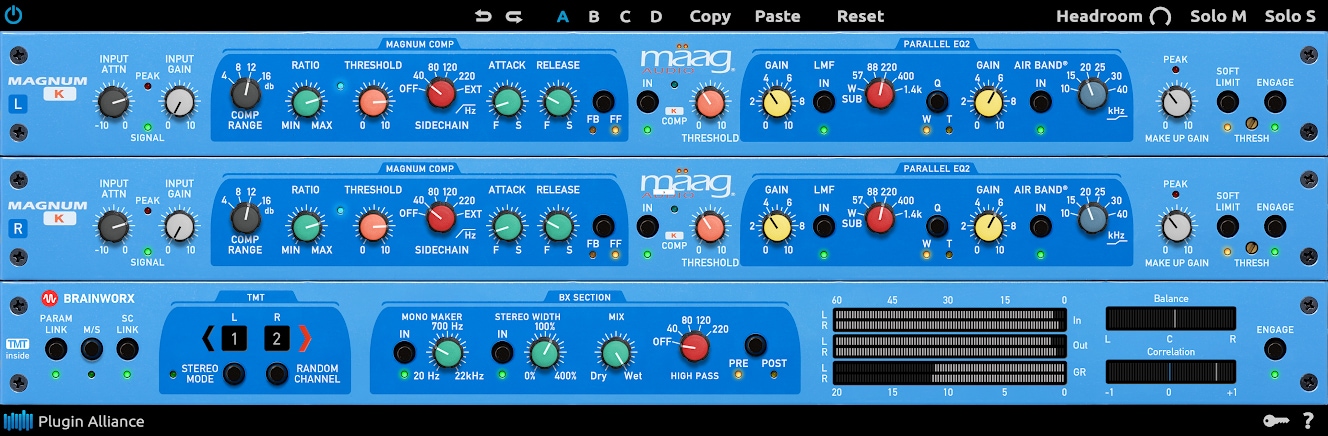Click the Brainworx logo
1328x436 pixels.
point(88,298)
